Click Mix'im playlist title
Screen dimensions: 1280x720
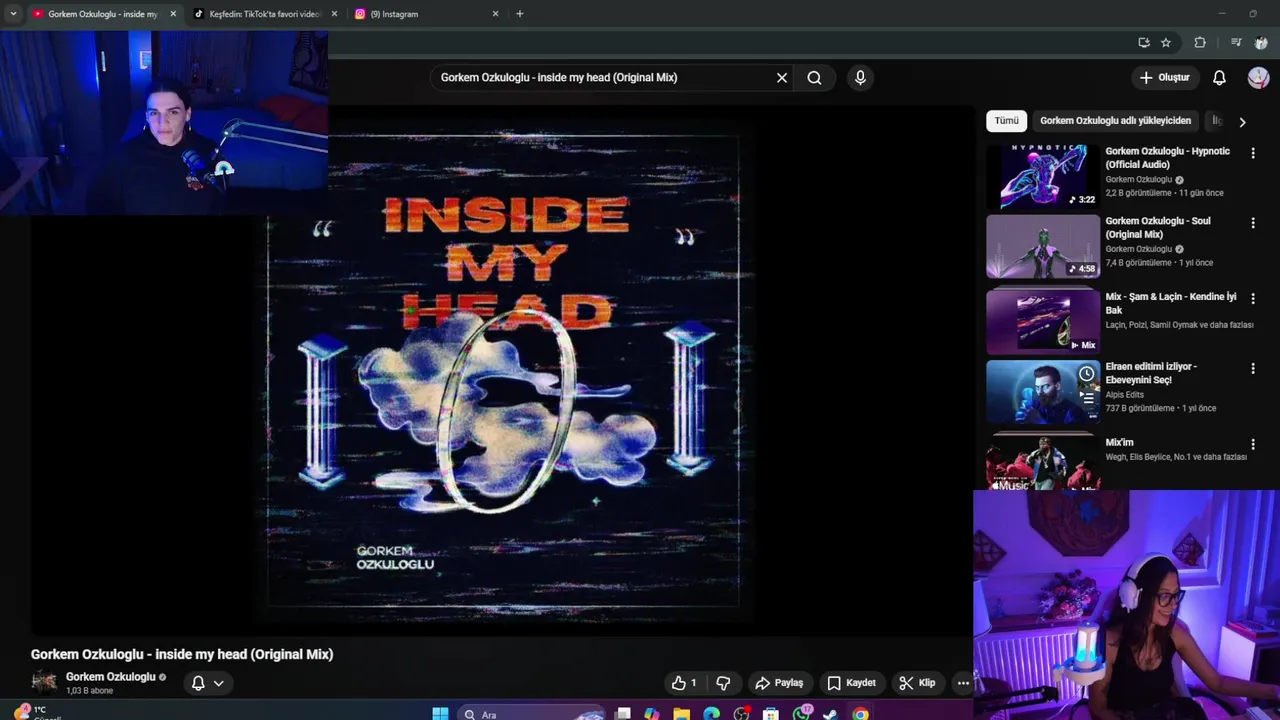click(x=1119, y=442)
